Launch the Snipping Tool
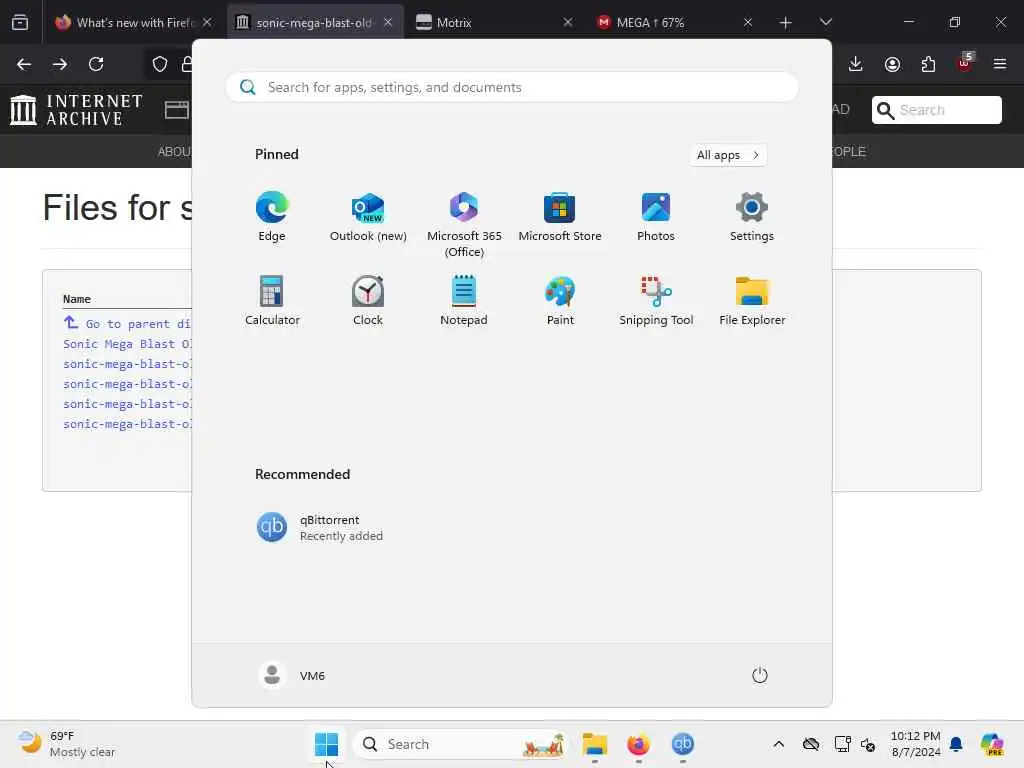1024x768 pixels. click(x=656, y=300)
